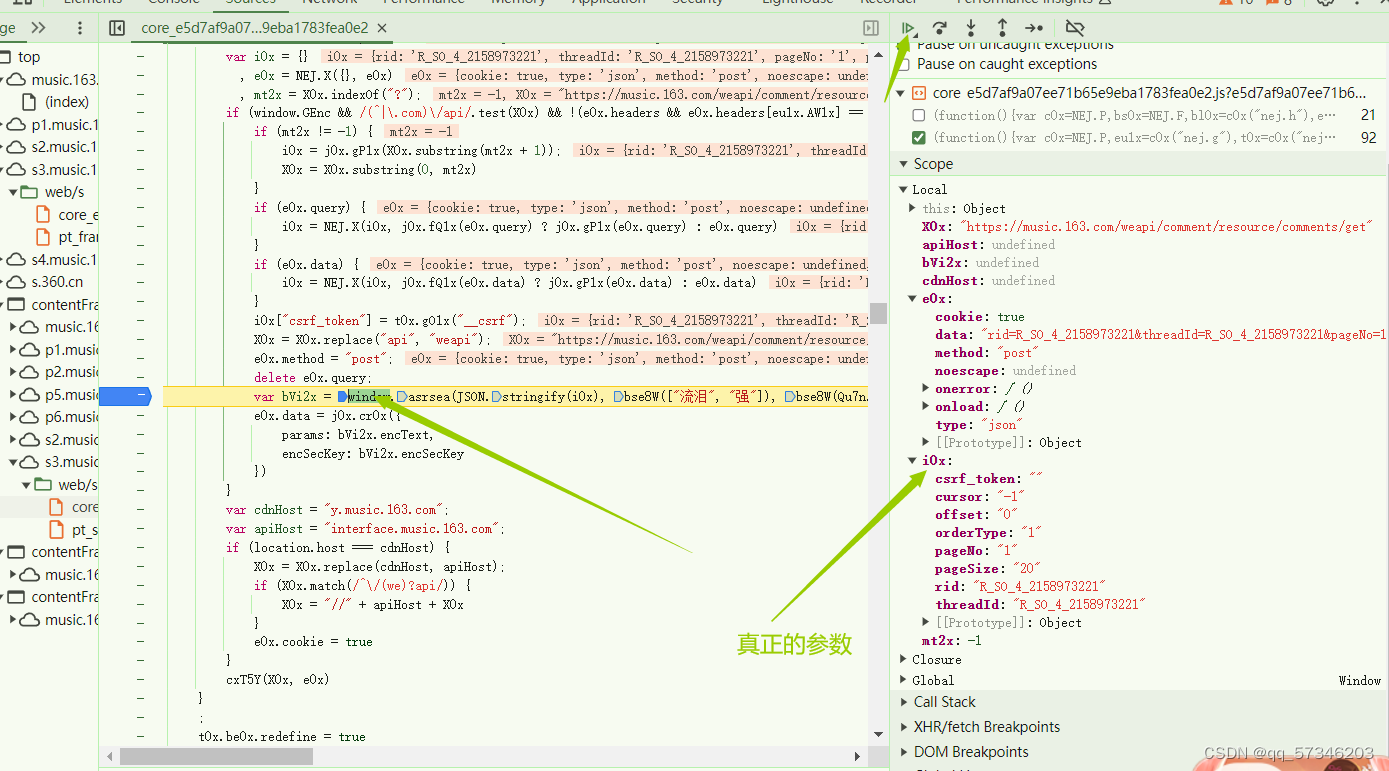Viewport: 1389px width, 771px height.
Task: Click inline breakpoint marker before window
Action: pos(343,397)
